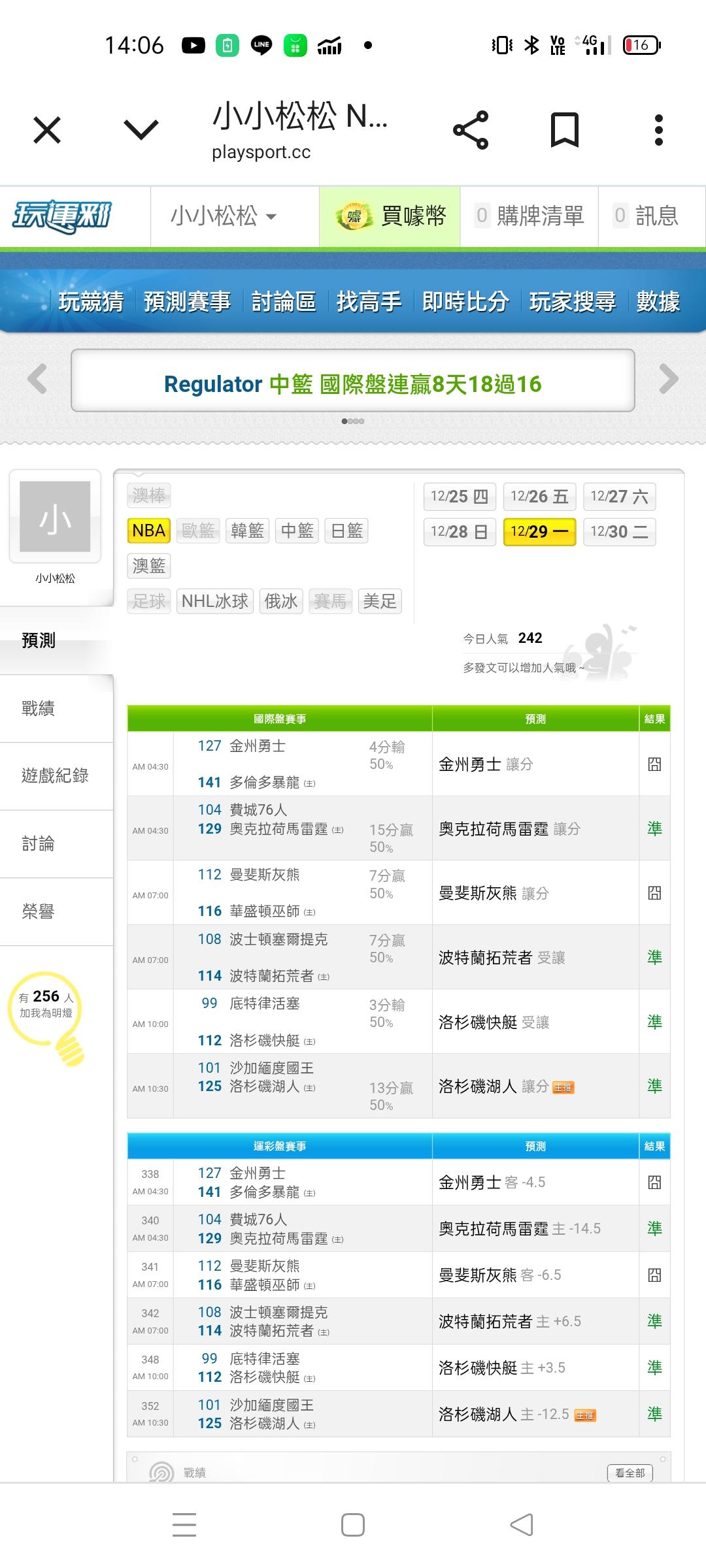Click the 看全部 button
This screenshot has height=1568, width=706.
tap(630, 1473)
